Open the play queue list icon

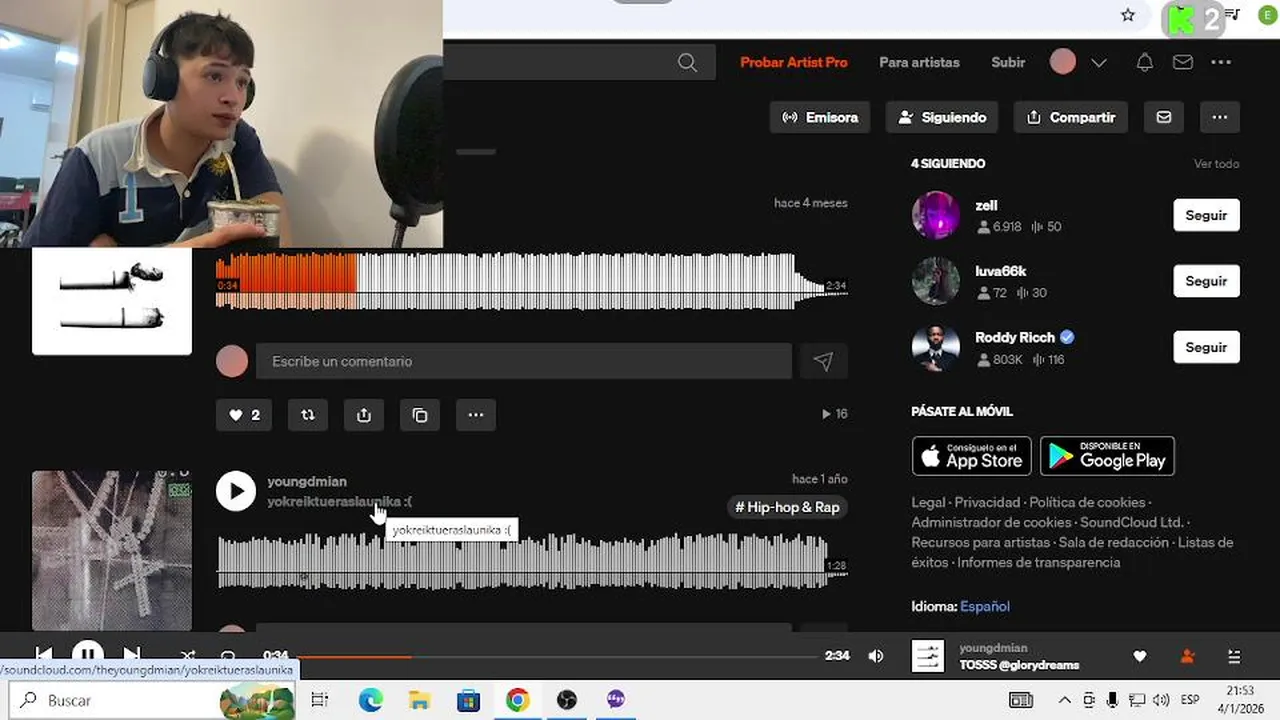tap(1234, 657)
